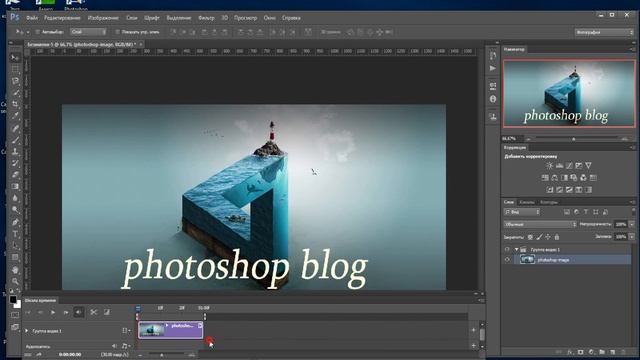Open the History panel icon in collapsed dock
This screenshot has width=640, height=360.
point(493,56)
